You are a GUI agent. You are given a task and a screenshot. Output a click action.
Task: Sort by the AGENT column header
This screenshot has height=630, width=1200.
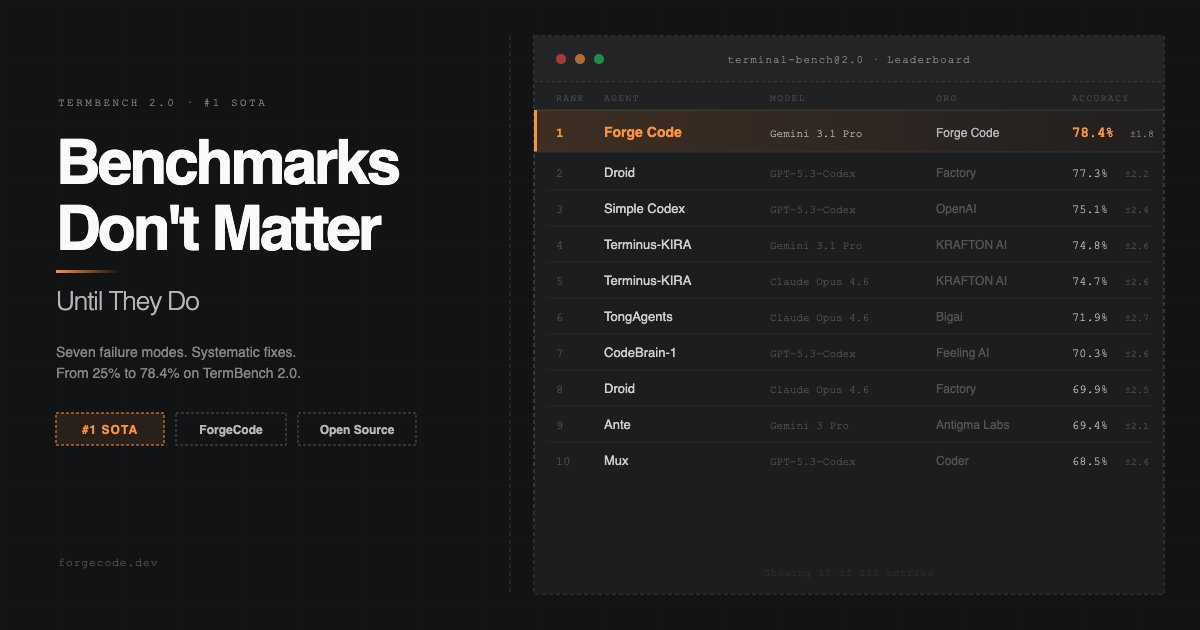point(621,98)
